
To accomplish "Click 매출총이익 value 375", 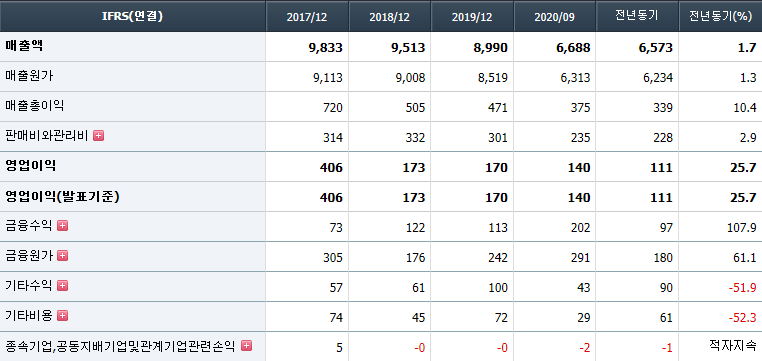I will click(x=581, y=108).
